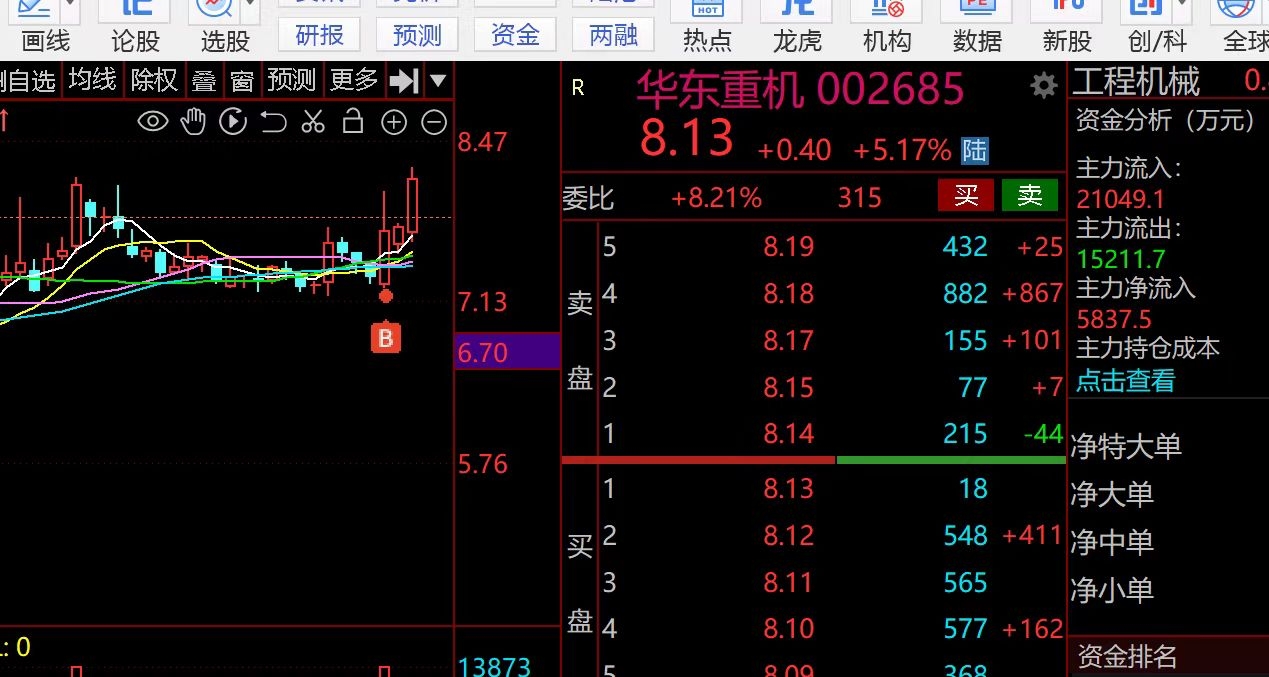Screen dimensions: 1269x677
Task: Click the purple 6.70 price tag
Action: pyautogui.click(x=507, y=352)
